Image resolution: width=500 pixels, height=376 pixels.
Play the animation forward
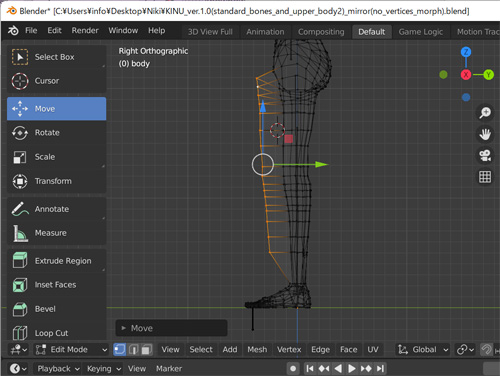[x=352, y=369]
